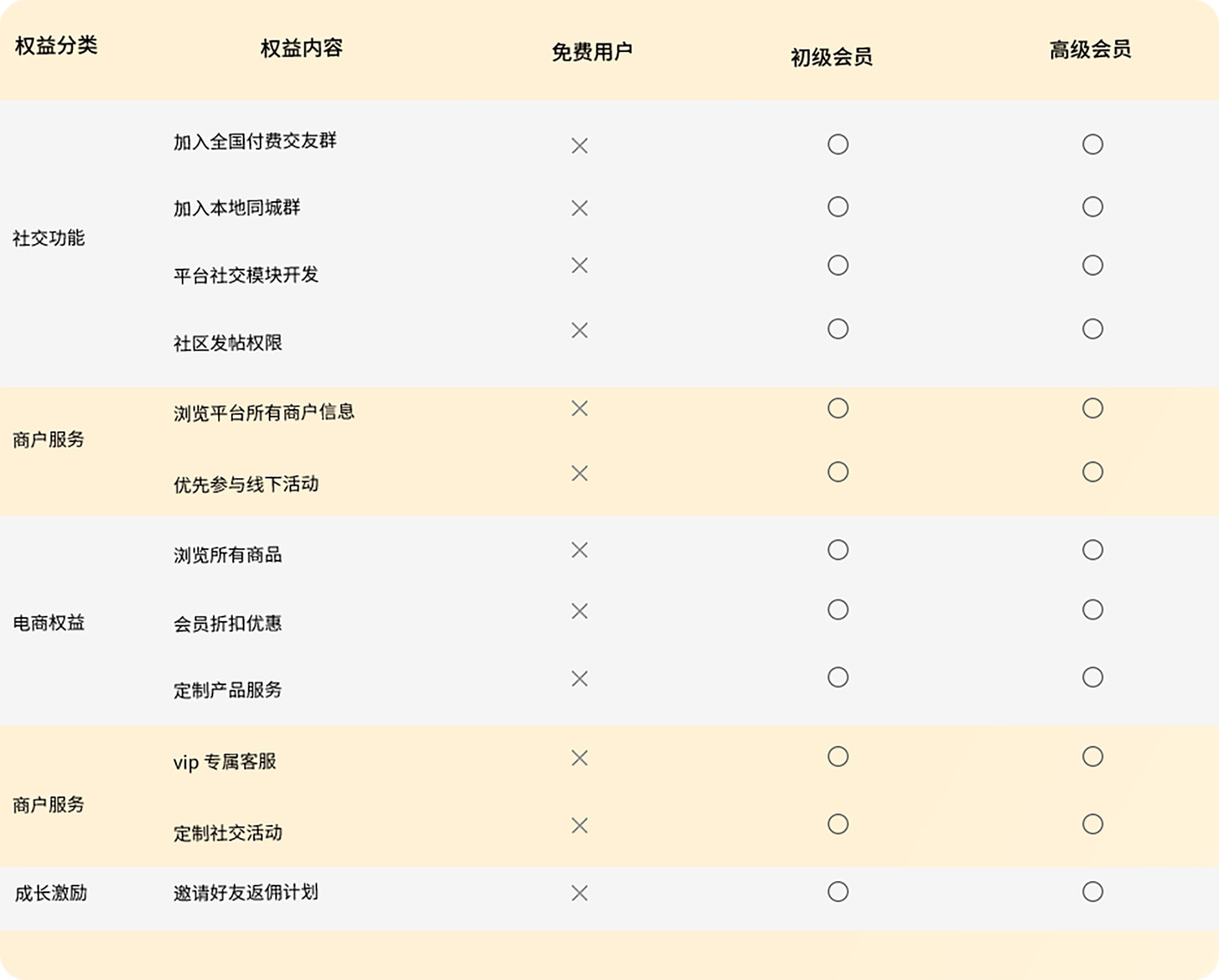
Task: Select 初级会员 circle for 平台社交模块开发
Action: 838,265
